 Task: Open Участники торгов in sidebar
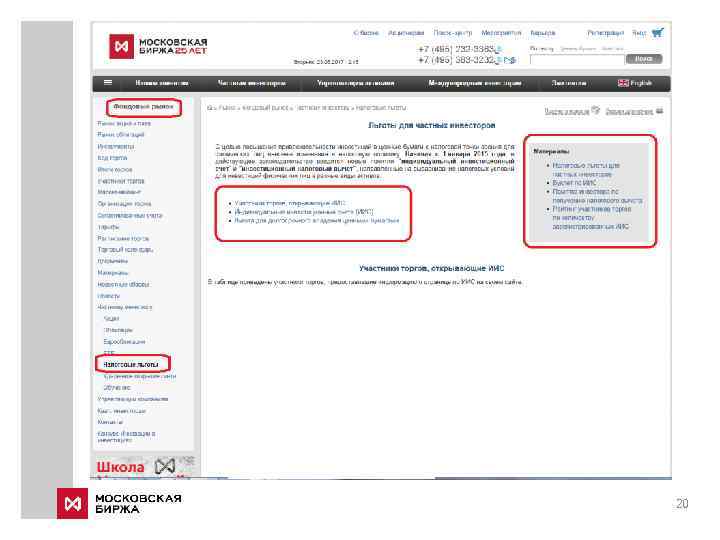click(121, 181)
